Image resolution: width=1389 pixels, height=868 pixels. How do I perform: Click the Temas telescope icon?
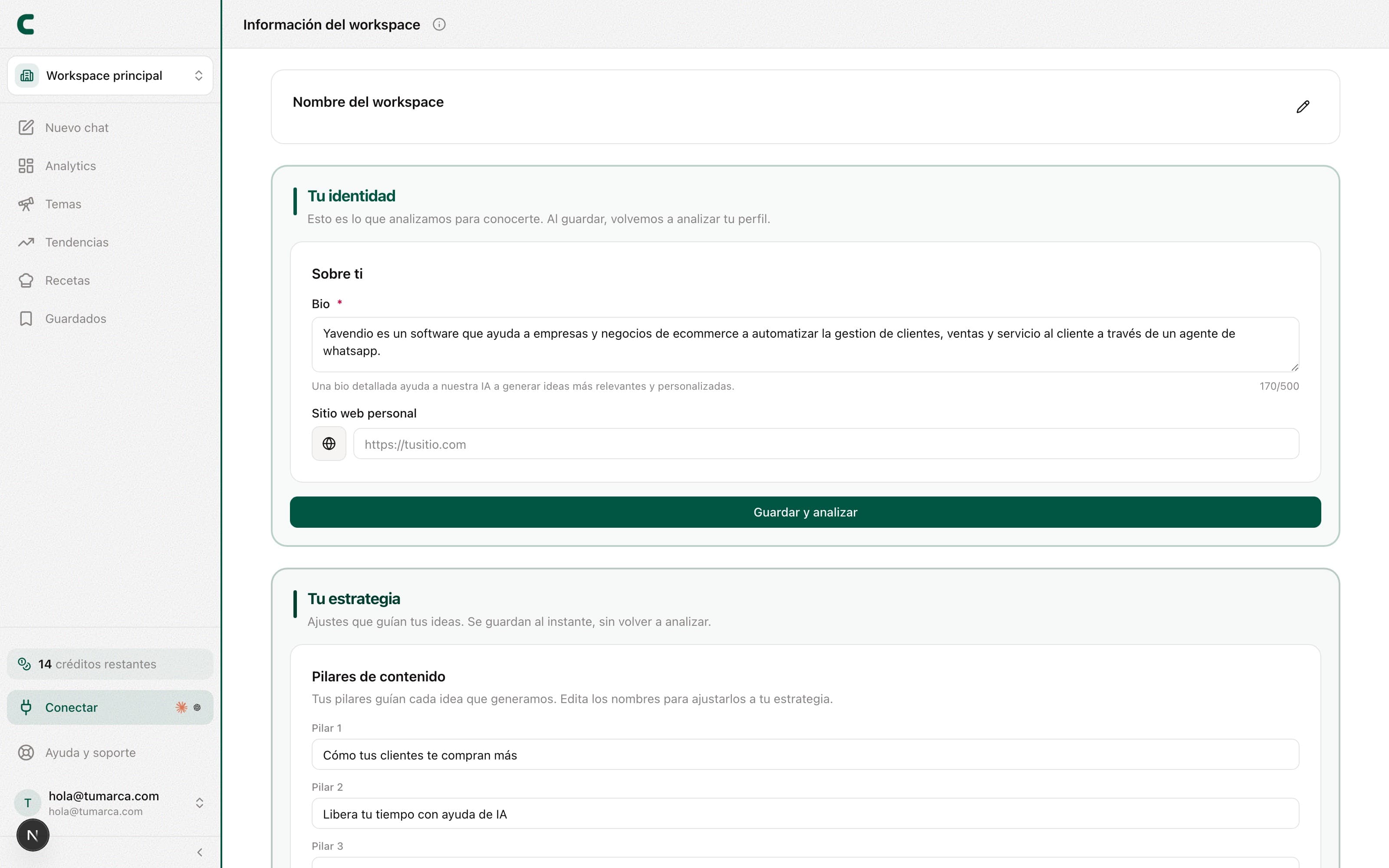[26, 204]
